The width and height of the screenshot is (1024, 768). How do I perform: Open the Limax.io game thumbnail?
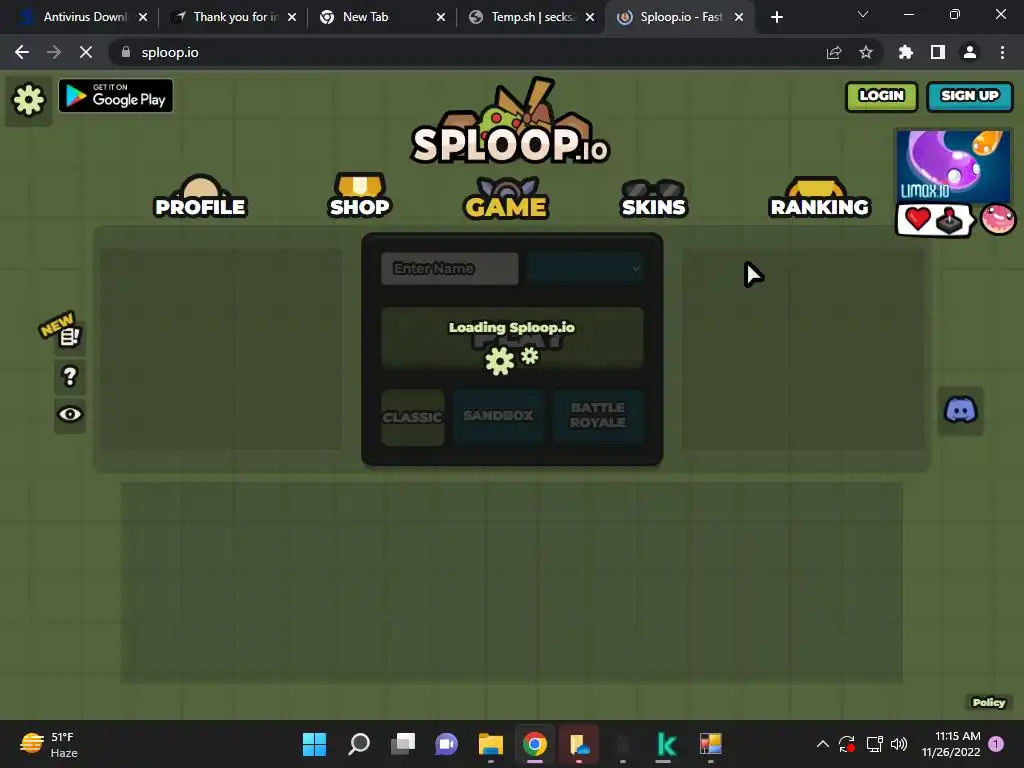pyautogui.click(x=953, y=166)
